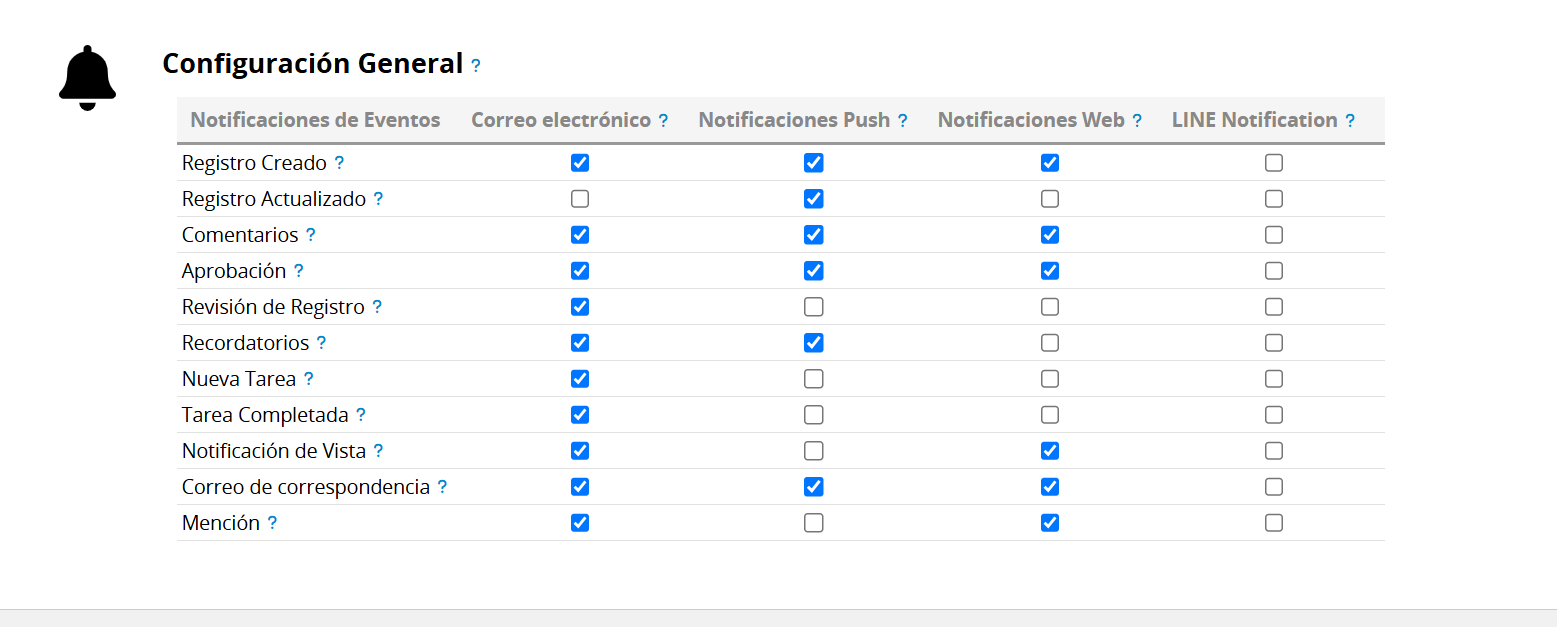Disable push notification for Comentarios
The height and width of the screenshot is (627, 1557).
pyautogui.click(x=814, y=235)
